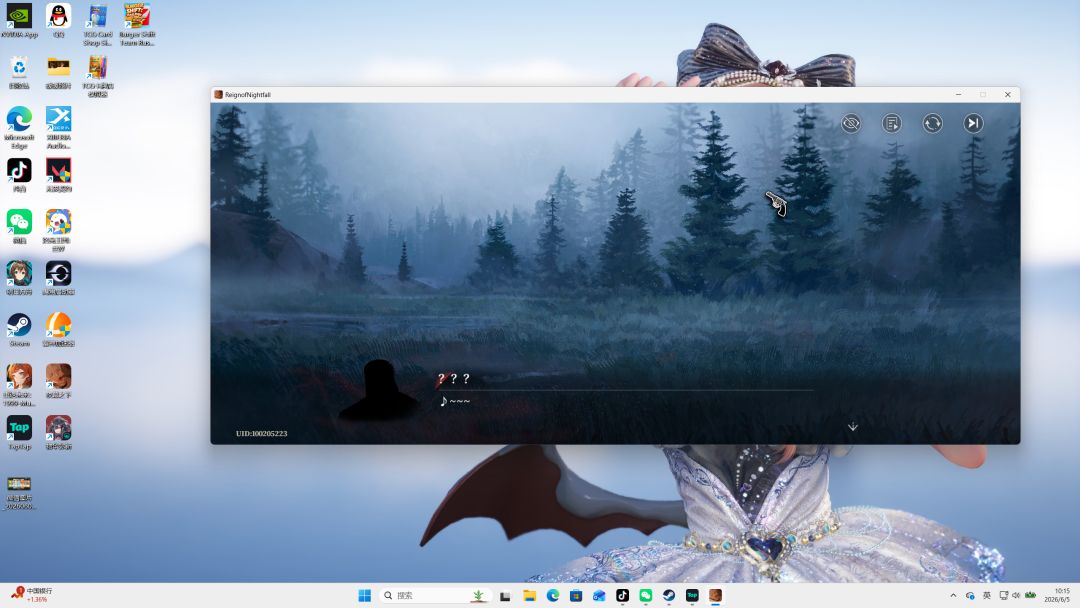The image size is (1080, 608).
Task: Click the silhouette character portrait
Action: pos(378,389)
